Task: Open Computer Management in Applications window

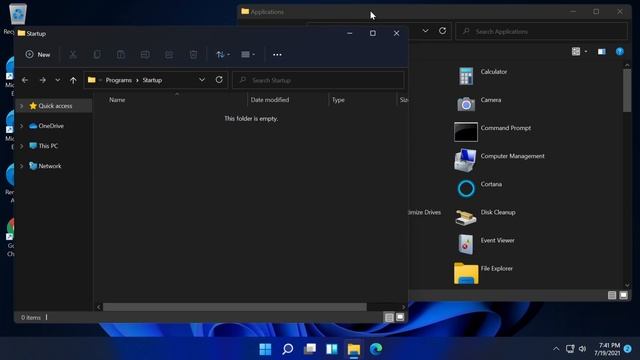Action: [x=499, y=160]
